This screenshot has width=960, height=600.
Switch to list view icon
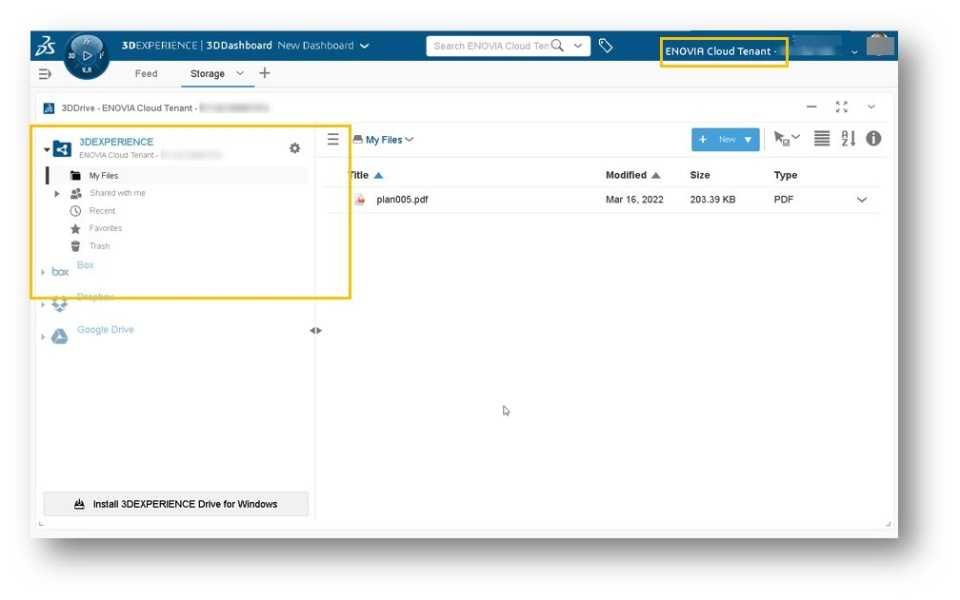[822, 138]
